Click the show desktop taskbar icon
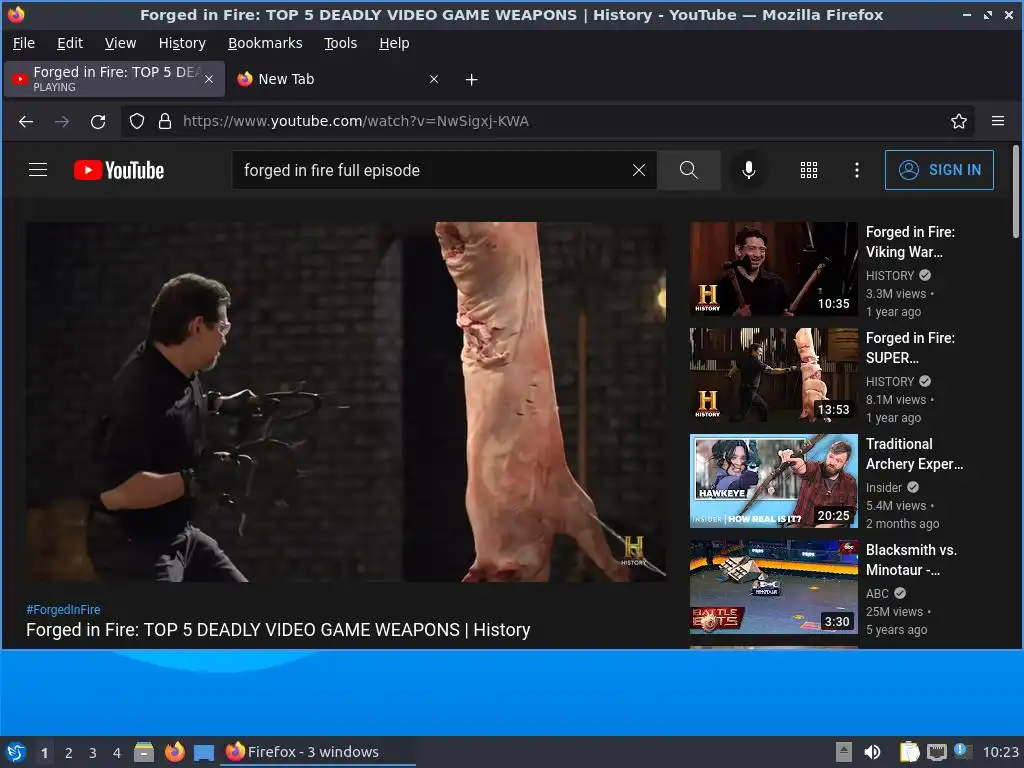The image size is (1024, 768). (x=204, y=753)
